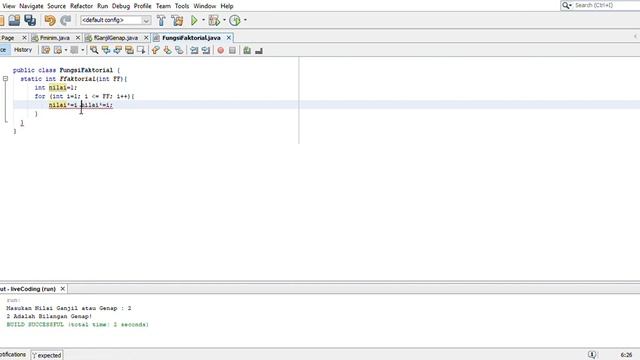Screen dimensions: 640x360
Task: Open the Source menu
Action: pos(56,6)
